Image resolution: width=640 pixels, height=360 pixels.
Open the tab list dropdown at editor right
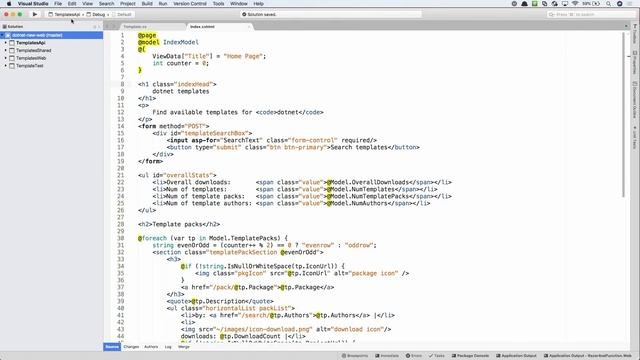tap(626, 27)
